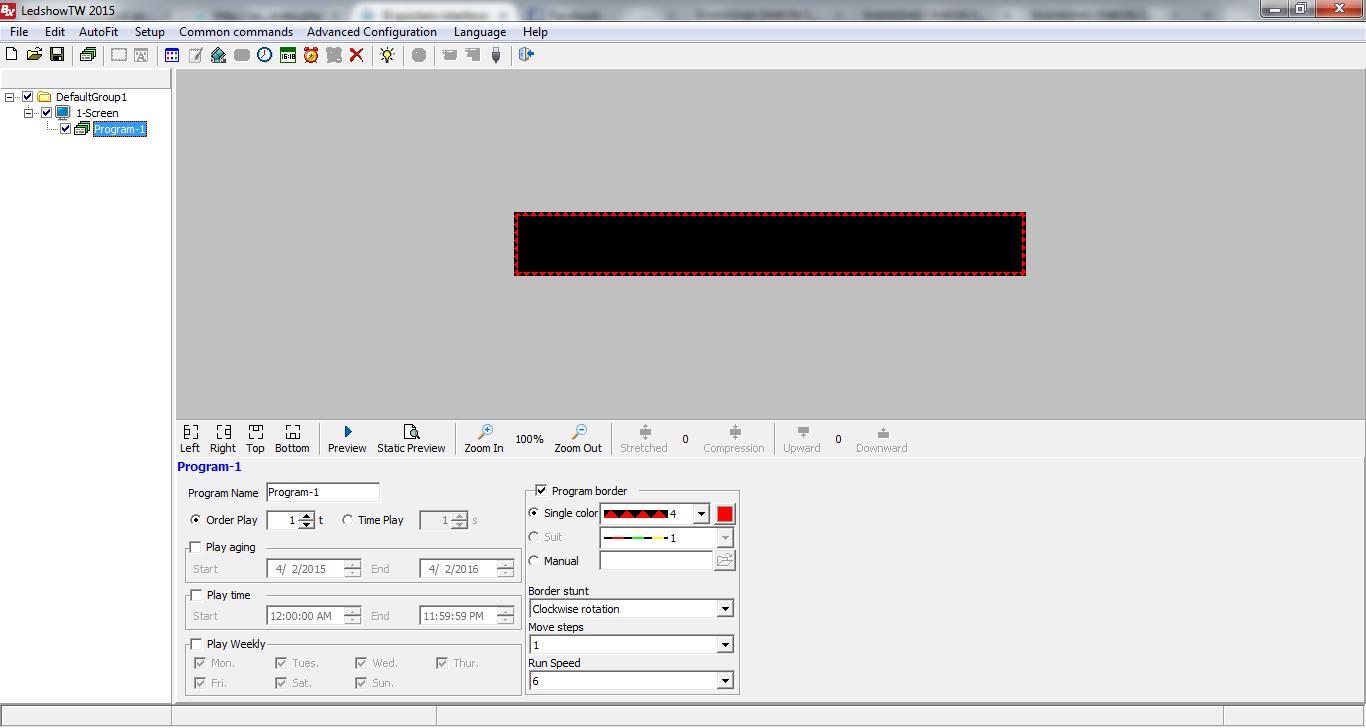Open the Language menu
Screen dimensions: 1366x728
click(x=480, y=32)
